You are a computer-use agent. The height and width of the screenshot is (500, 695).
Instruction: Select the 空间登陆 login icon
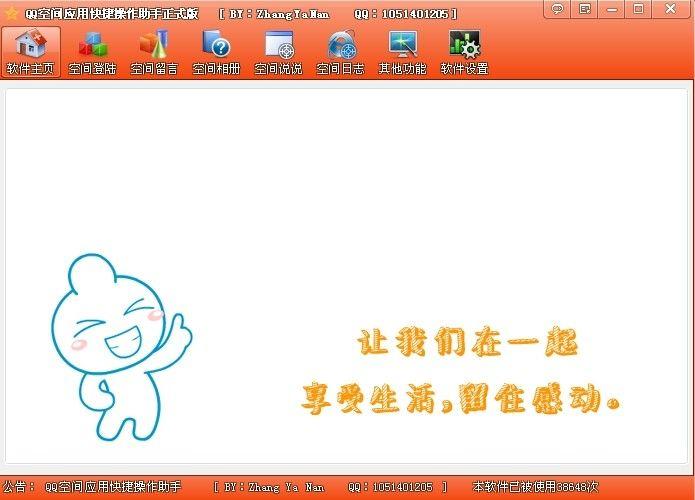coord(92,52)
